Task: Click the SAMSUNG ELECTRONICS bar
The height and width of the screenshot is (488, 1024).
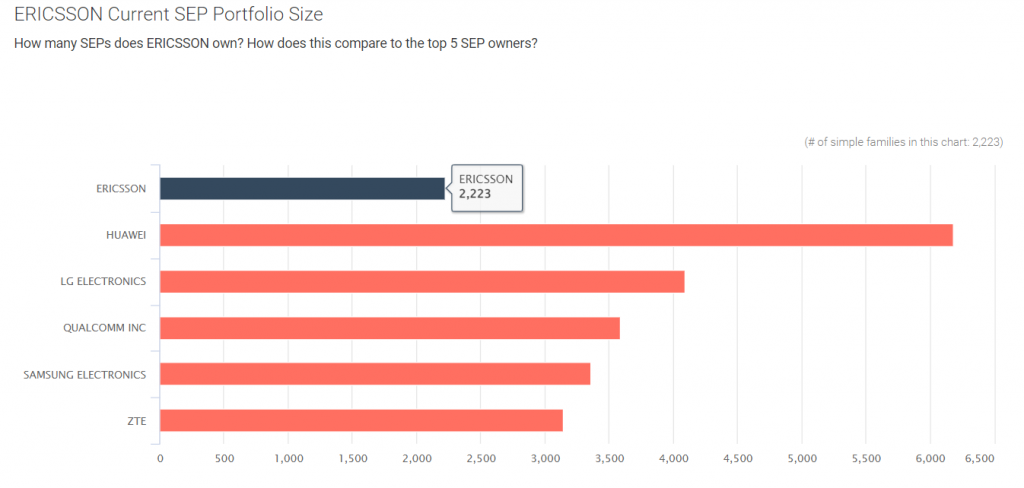Action: click(375, 374)
